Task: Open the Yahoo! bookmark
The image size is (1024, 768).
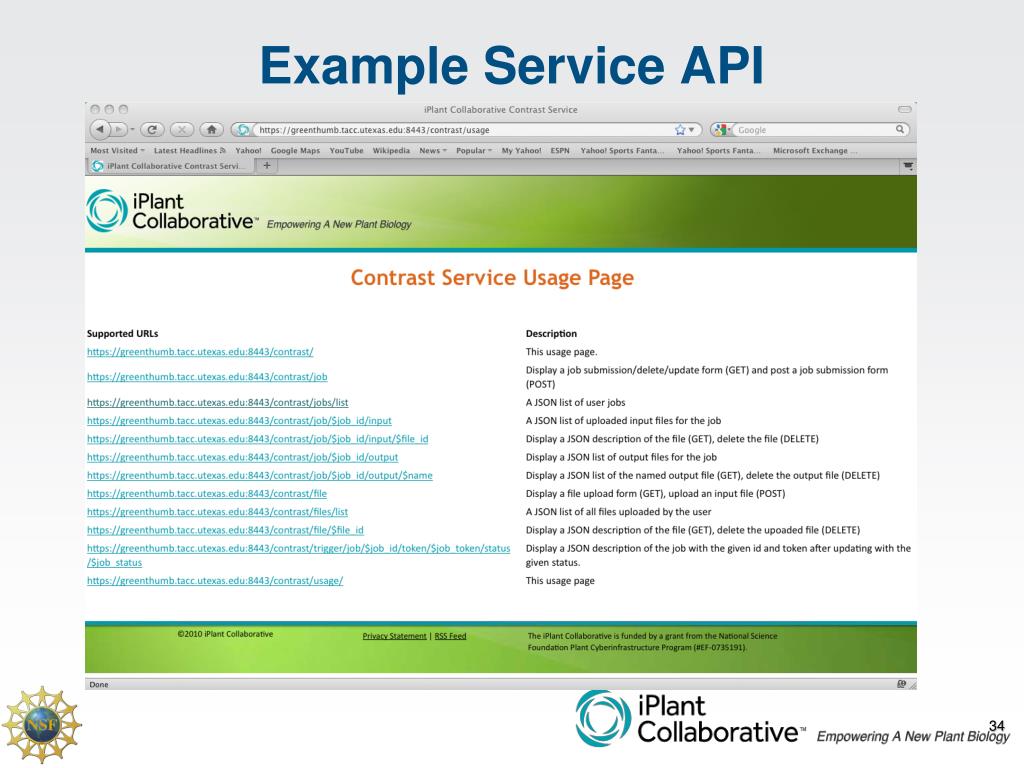Action: tap(248, 150)
